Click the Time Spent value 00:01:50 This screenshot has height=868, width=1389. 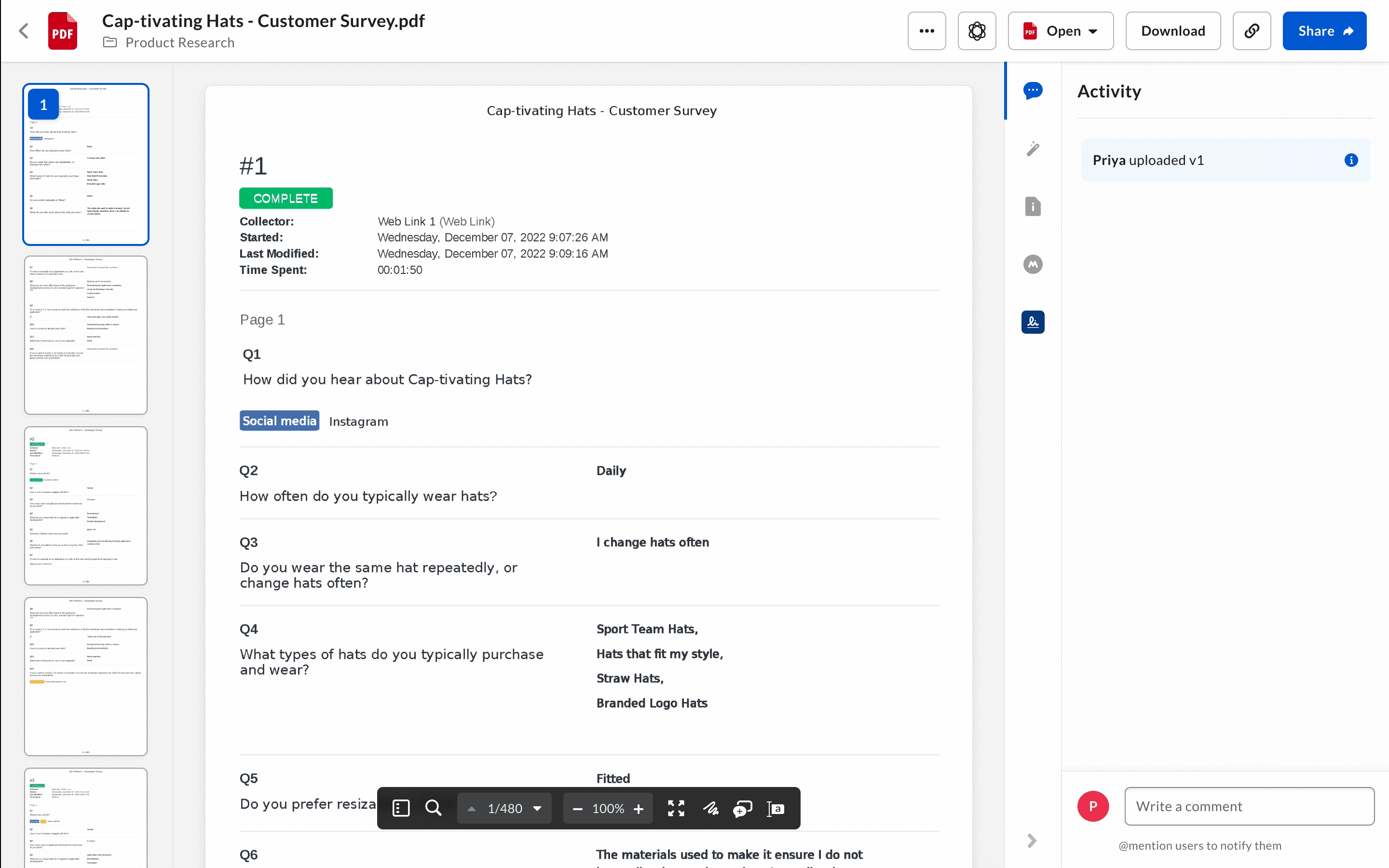coord(400,270)
